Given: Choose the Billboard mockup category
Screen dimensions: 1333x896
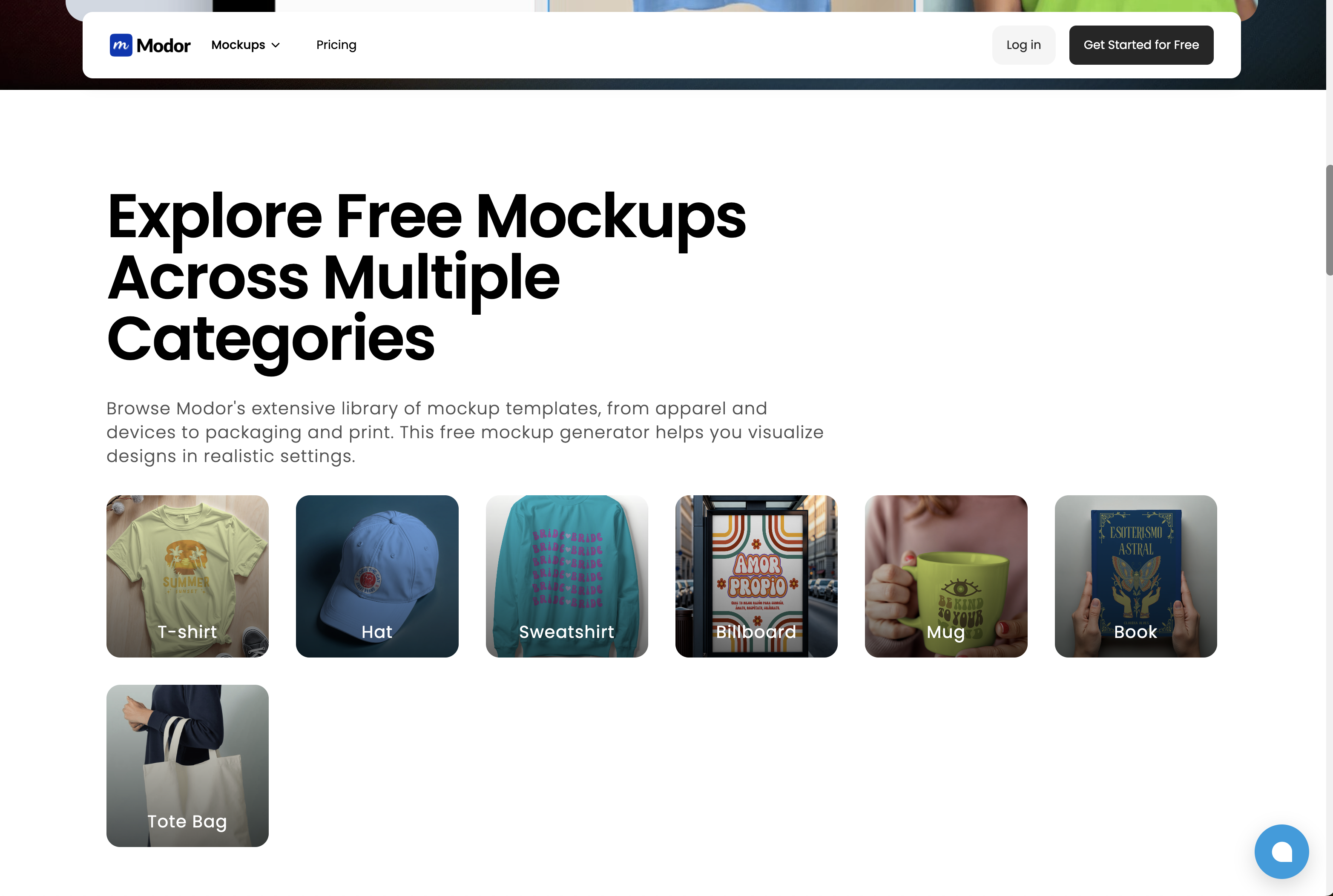Looking at the screenshot, I should point(756,576).
